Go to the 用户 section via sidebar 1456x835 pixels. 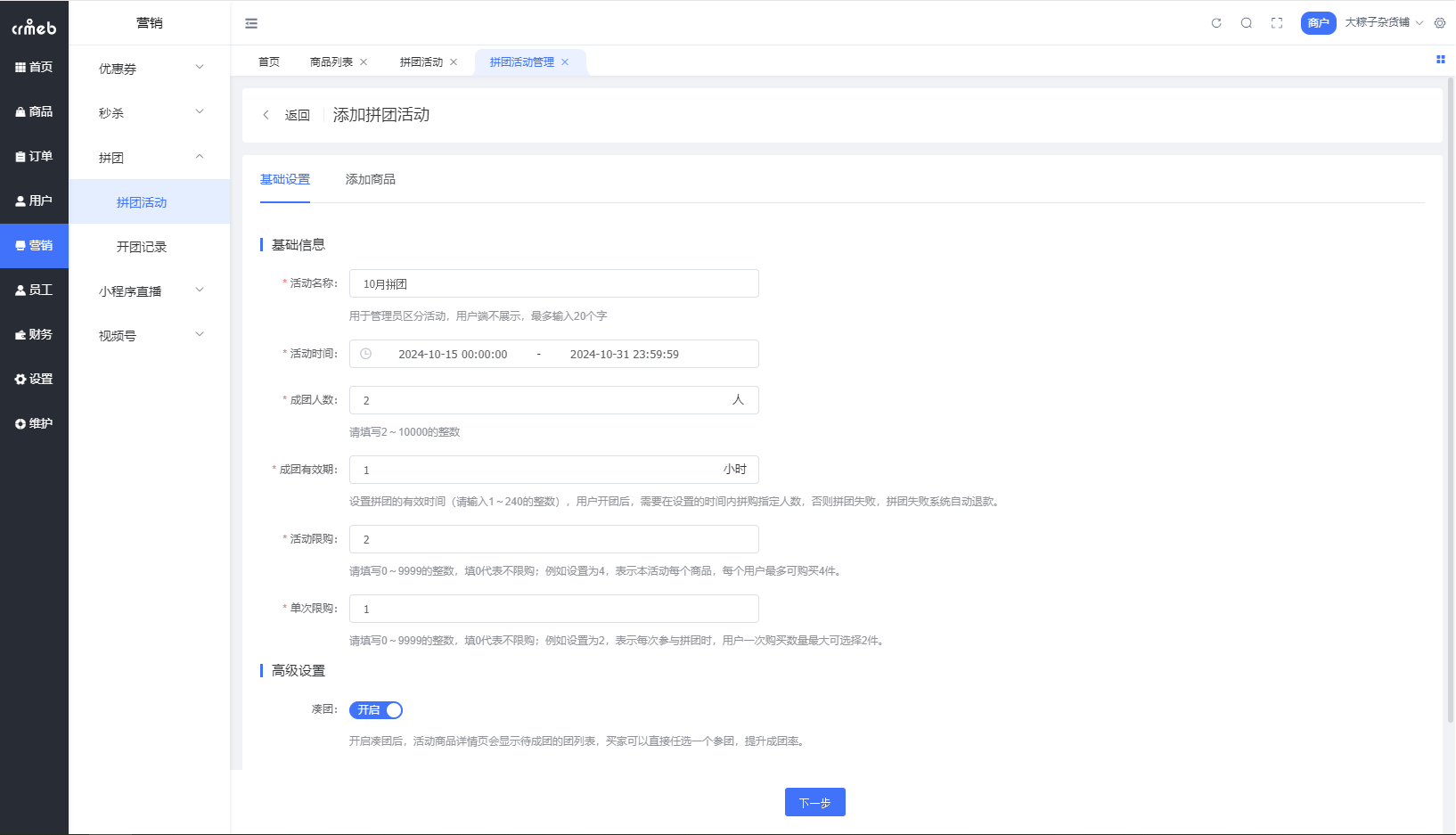pos(34,201)
